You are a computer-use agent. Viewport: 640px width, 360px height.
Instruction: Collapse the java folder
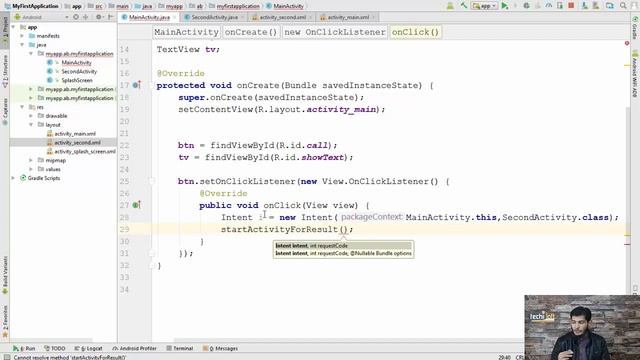[22, 45]
